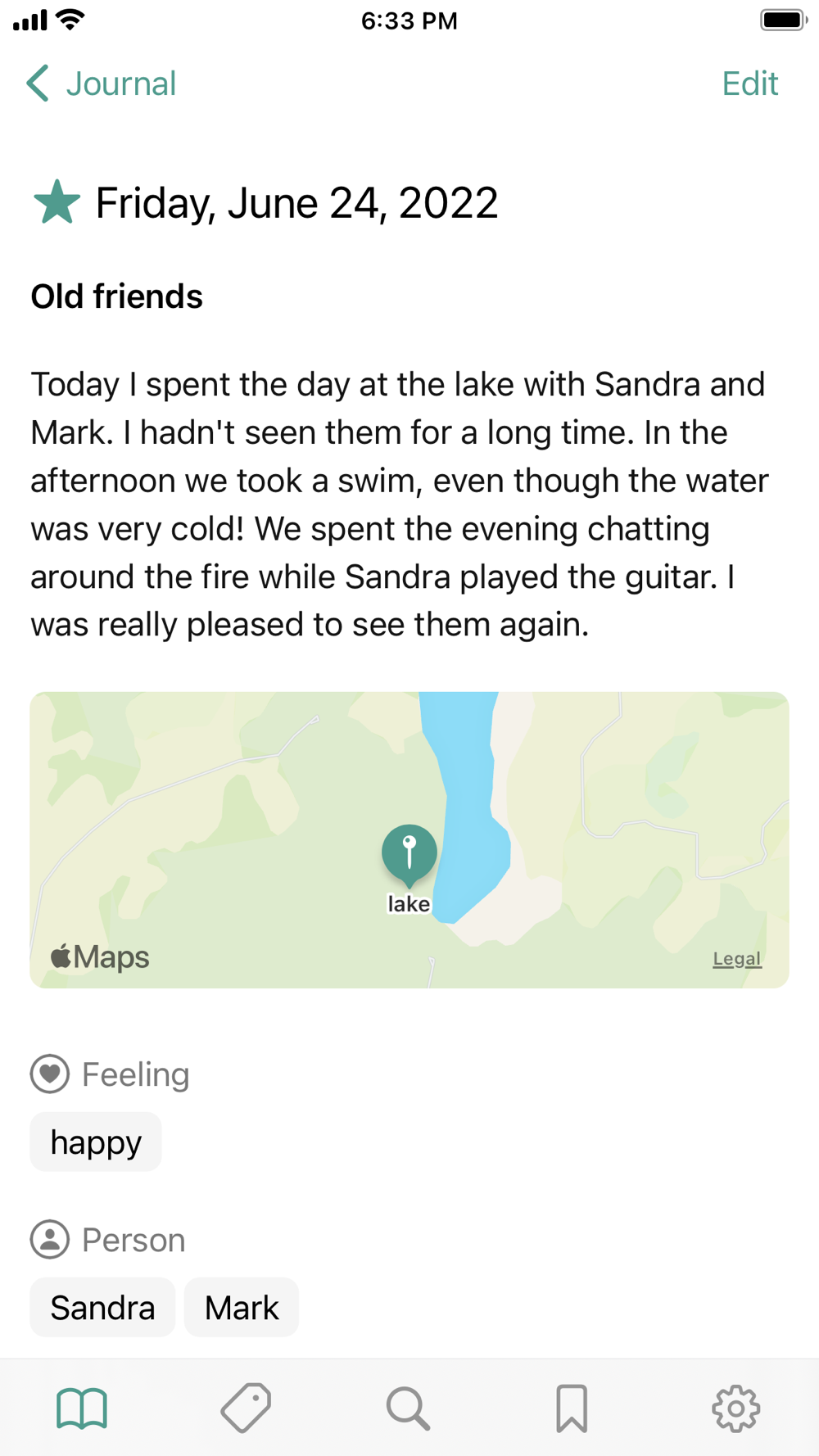Image resolution: width=819 pixels, height=1456 pixels.
Task: Open the Journal book tab
Action: click(x=82, y=1409)
